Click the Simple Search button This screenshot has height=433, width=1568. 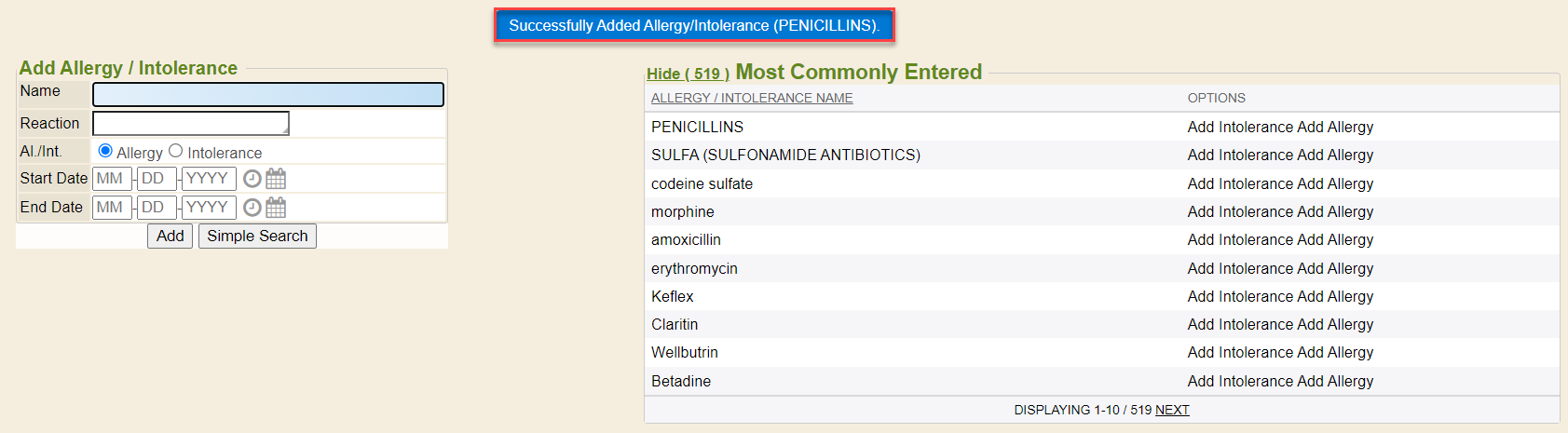[x=257, y=237]
